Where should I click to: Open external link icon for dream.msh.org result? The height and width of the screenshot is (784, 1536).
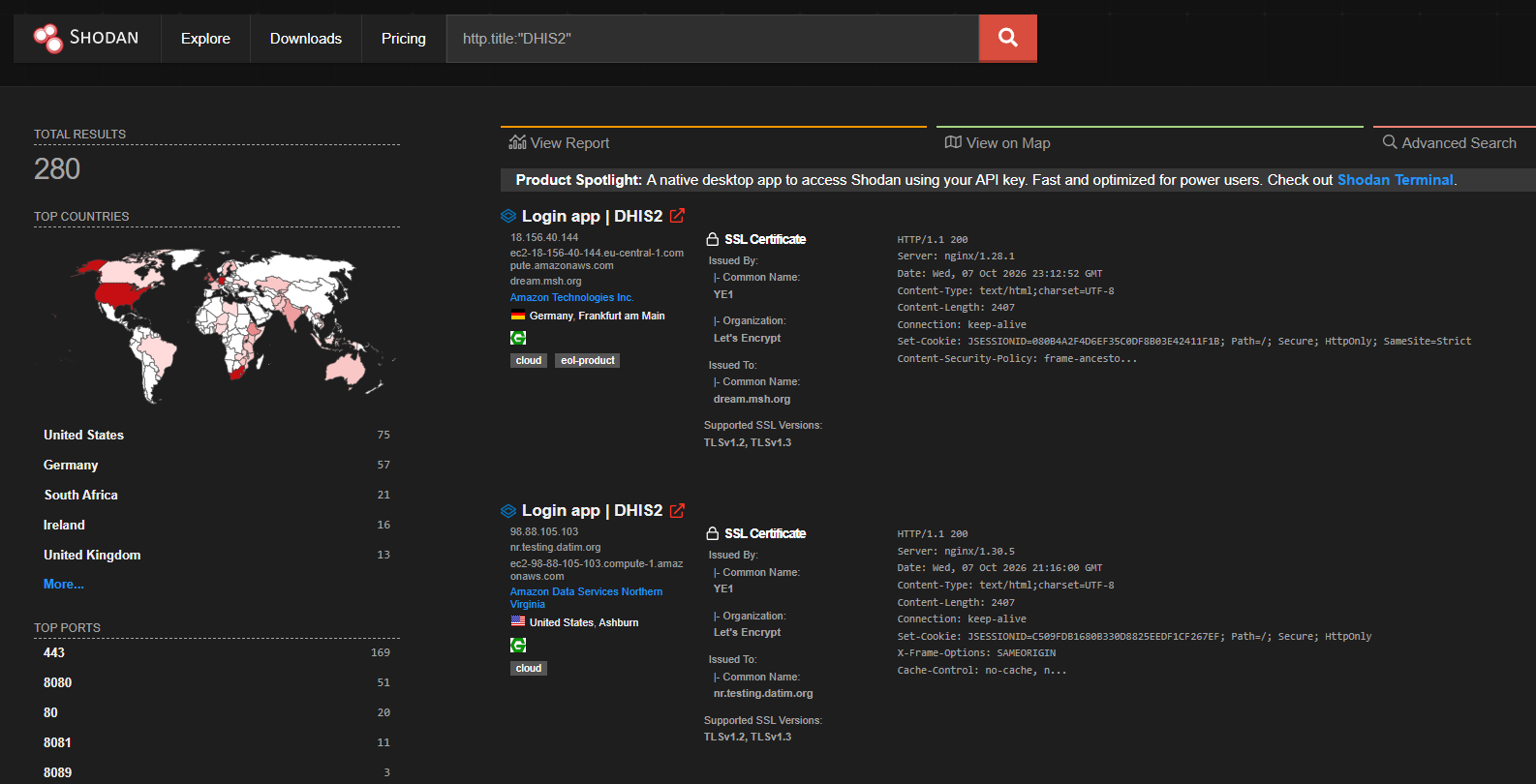click(677, 216)
